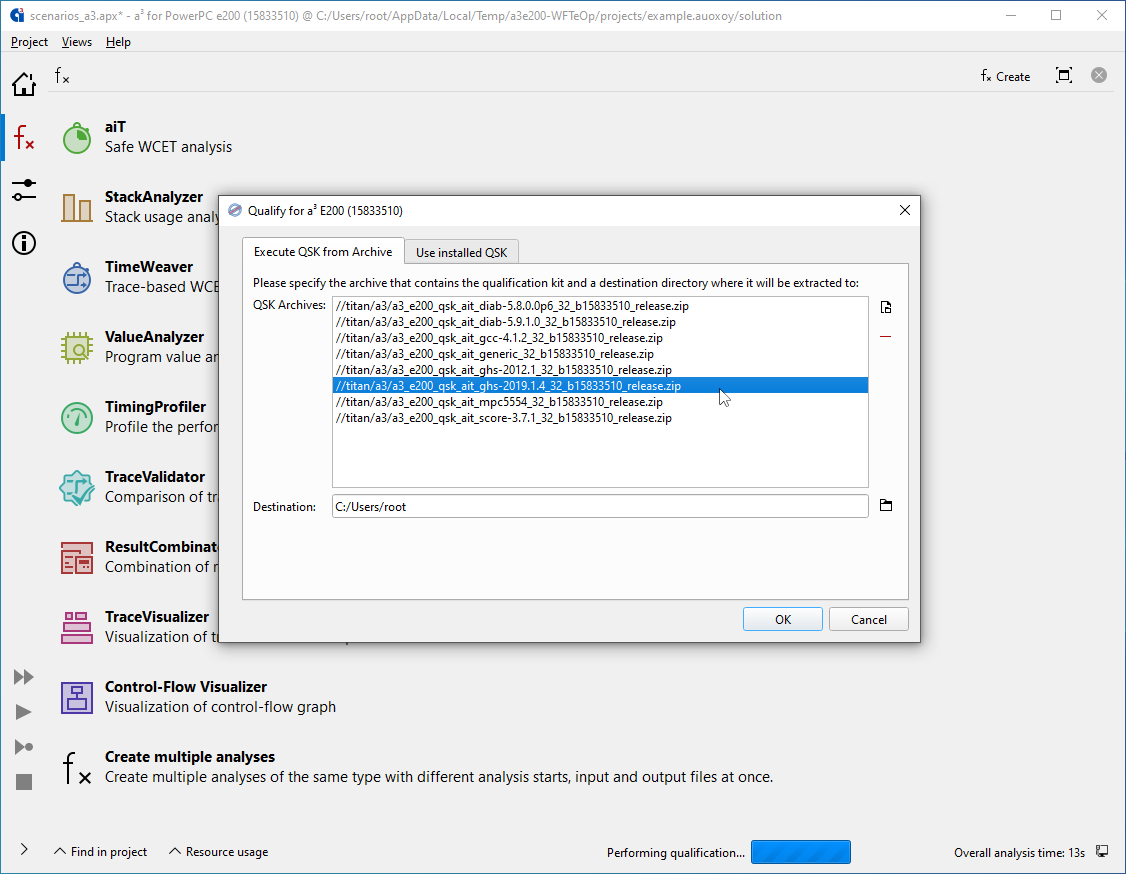Click the Create multiple analyses title
The image size is (1126, 874).
(x=190, y=757)
